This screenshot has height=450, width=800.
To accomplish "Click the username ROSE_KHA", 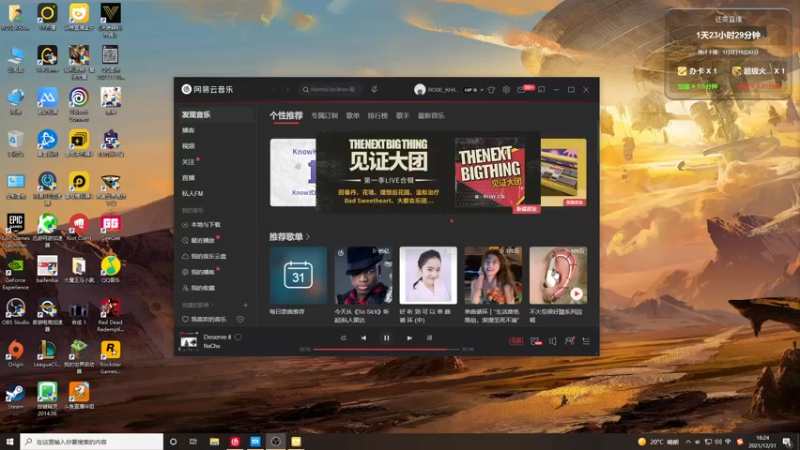I will (x=442, y=90).
